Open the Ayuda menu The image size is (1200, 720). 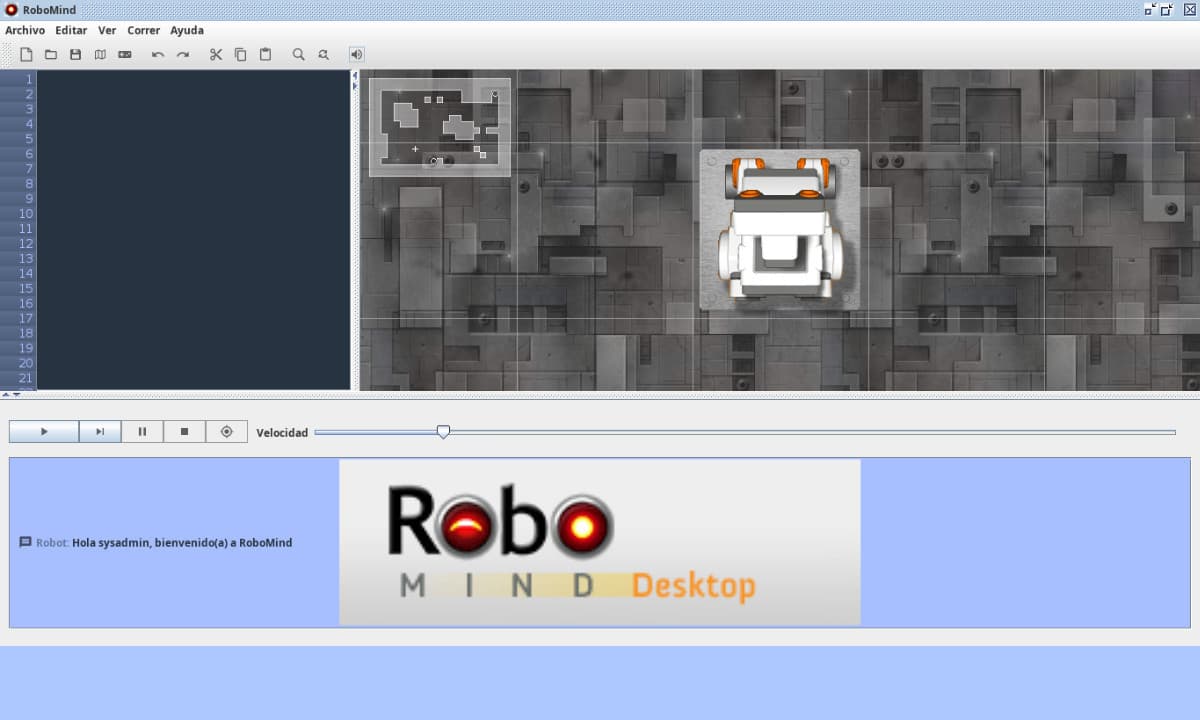[186, 30]
